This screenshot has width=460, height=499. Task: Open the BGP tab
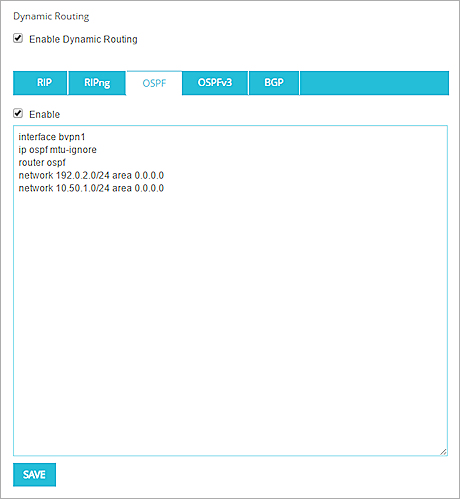(274, 83)
